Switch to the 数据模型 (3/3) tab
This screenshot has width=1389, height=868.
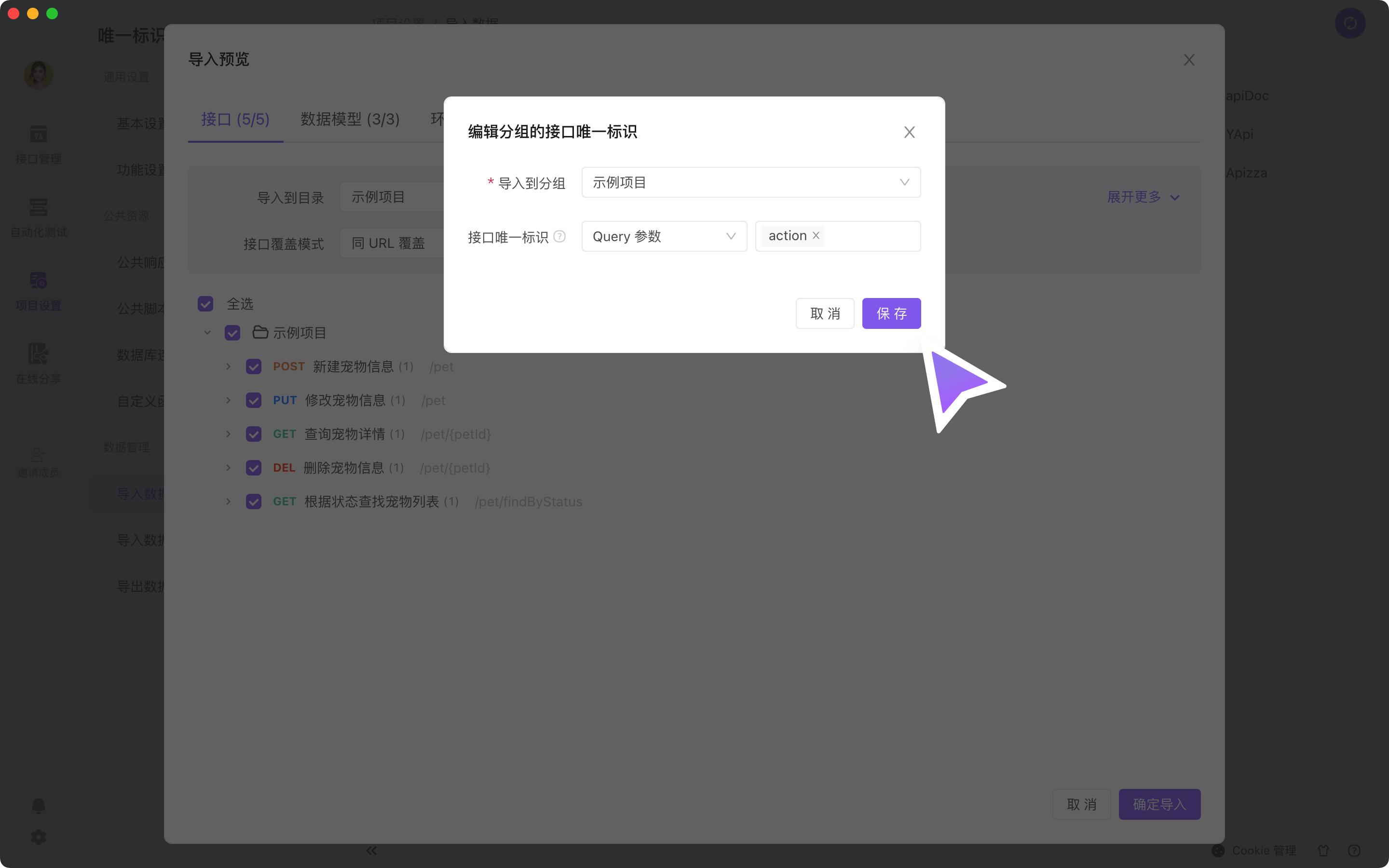(350, 120)
